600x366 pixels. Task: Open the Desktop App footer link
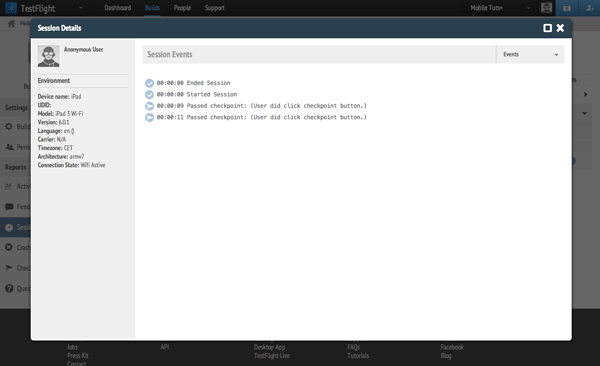click(269, 347)
